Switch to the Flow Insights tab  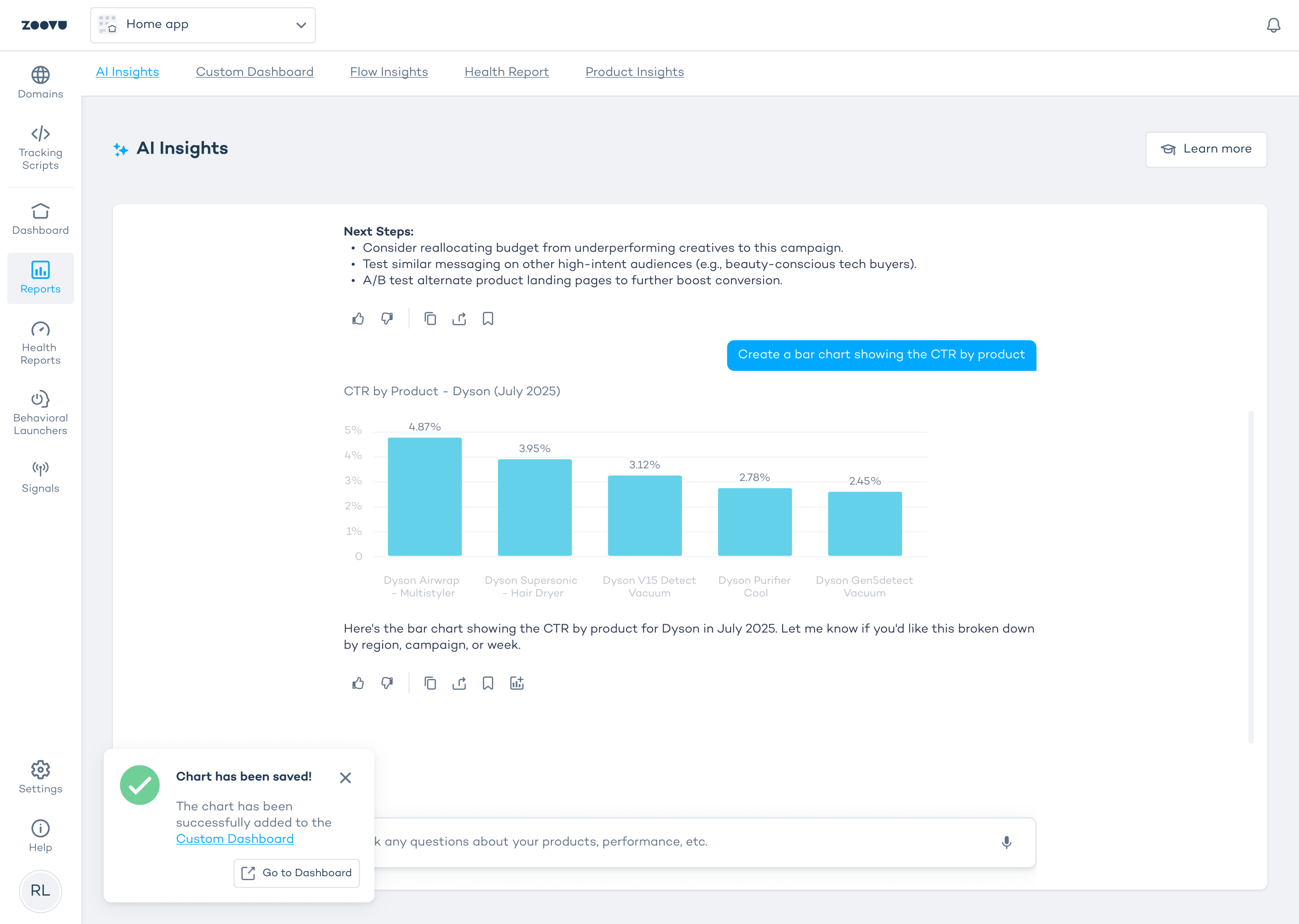[x=388, y=72]
